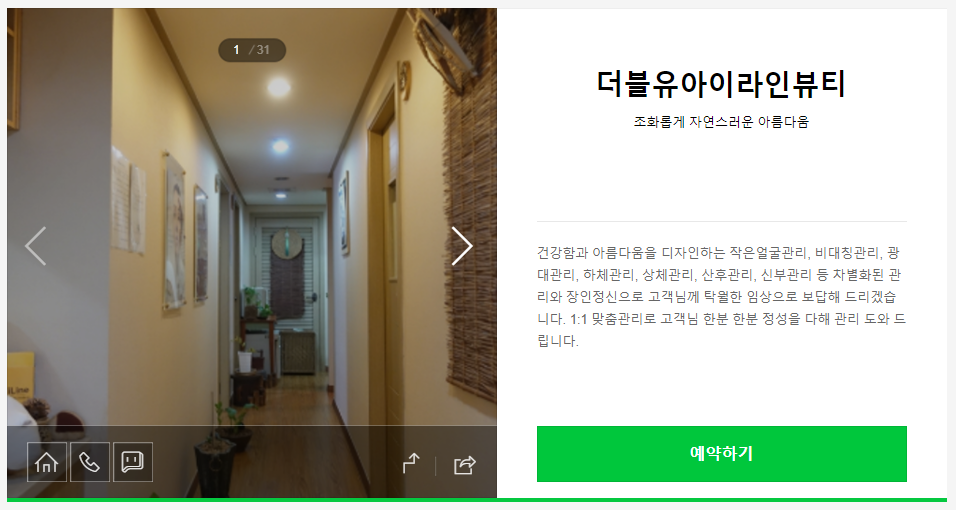Click the framed portrait on the left wall
Screen dimensions: 956x510
click(x=175, y=232)
